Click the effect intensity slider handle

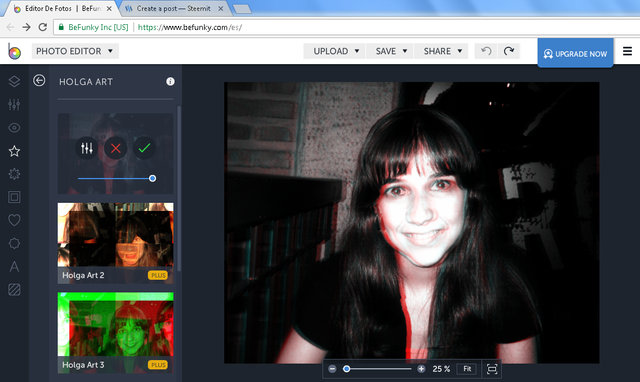tap(152, 178)
